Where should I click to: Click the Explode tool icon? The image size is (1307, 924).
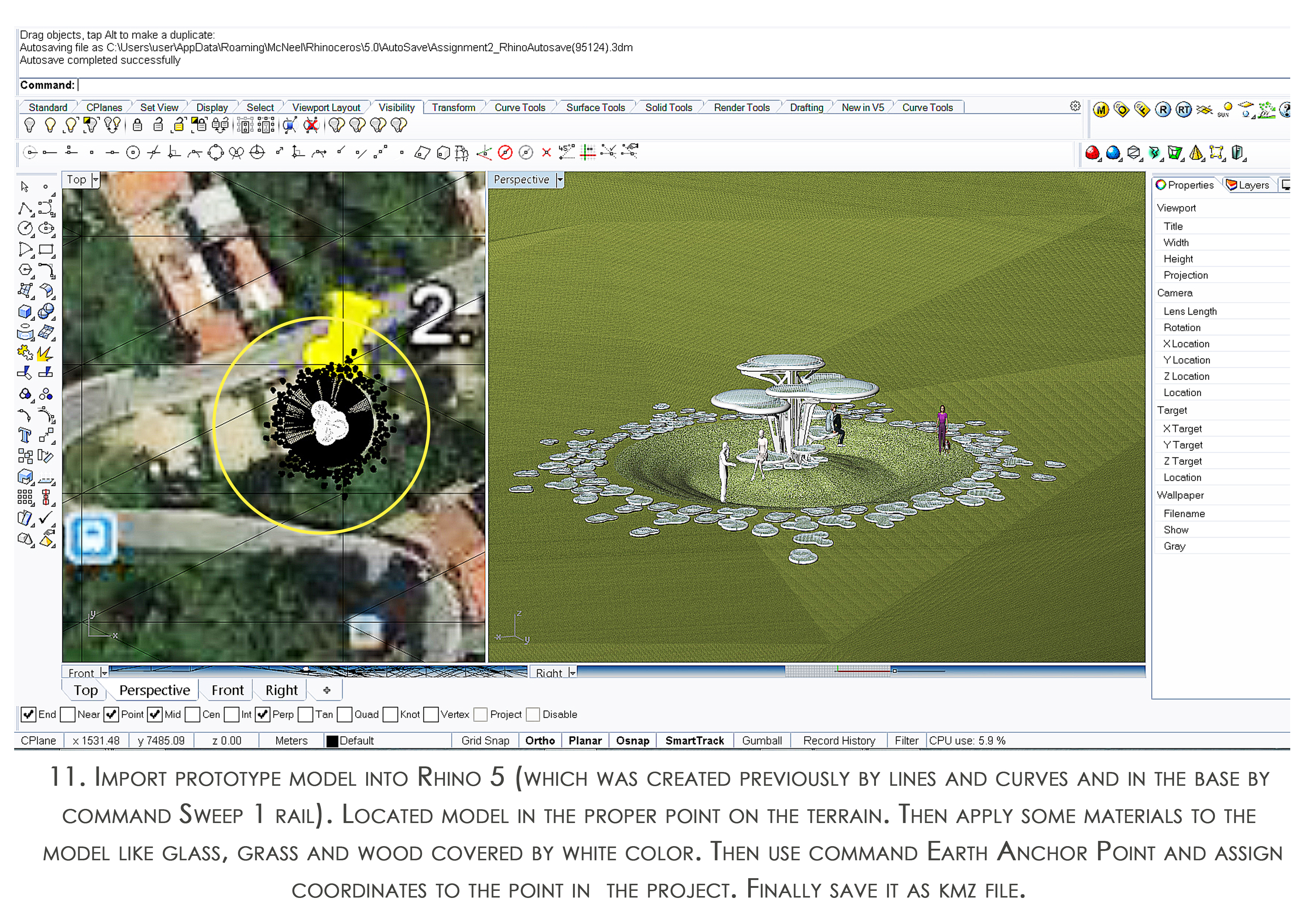(x=44, y=354)
